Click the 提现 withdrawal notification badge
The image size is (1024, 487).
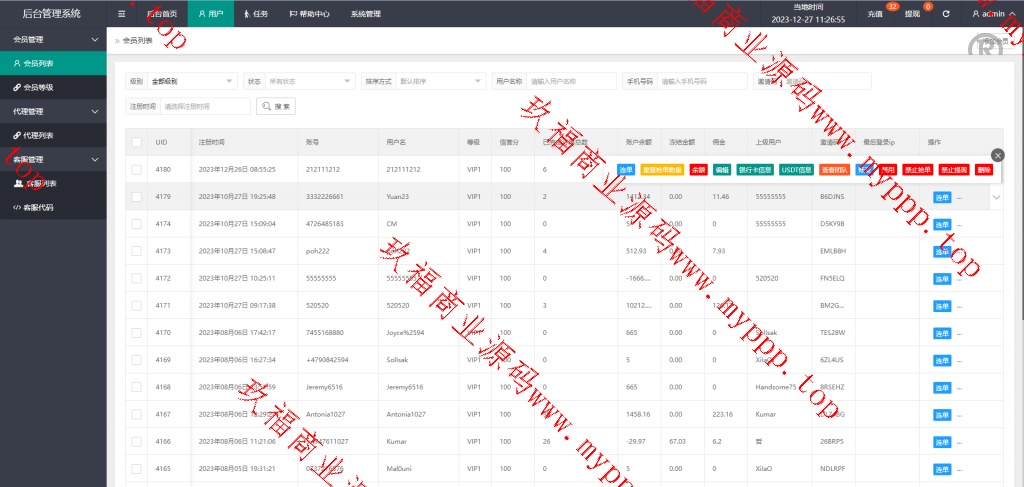tap(928, 7)
